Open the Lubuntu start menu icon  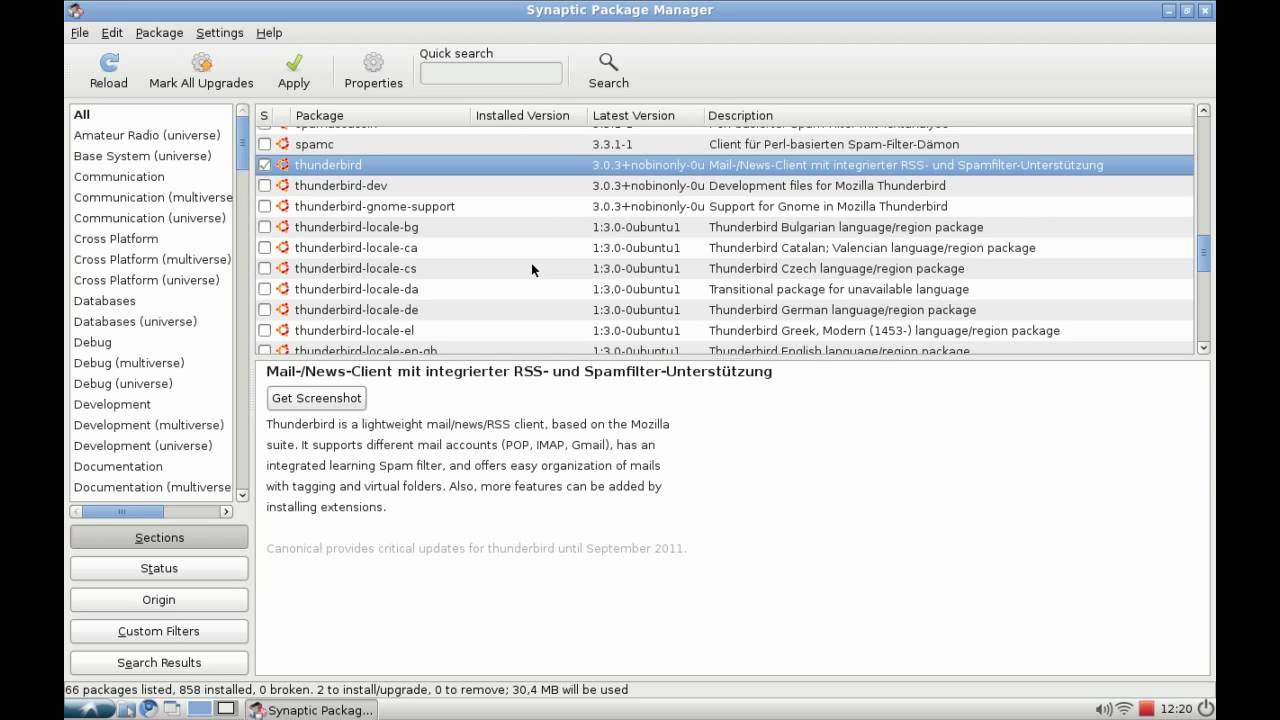click(x=91, y=710)
